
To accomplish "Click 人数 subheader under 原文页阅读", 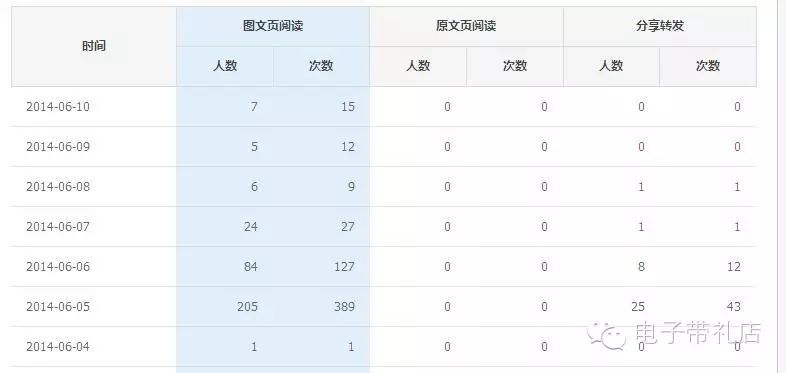I will click(418, 66).
